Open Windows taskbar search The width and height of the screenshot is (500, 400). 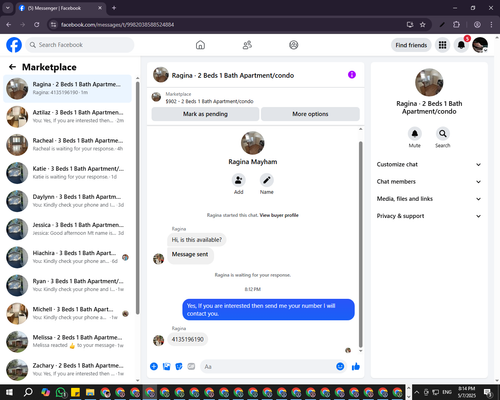click(x=28, y=392)
